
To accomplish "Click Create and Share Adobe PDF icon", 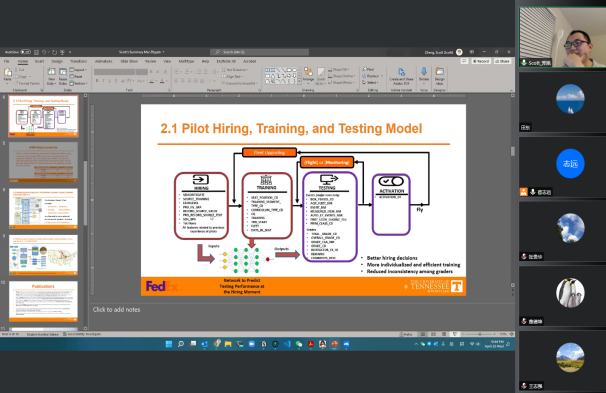I will tap(402, 76).
